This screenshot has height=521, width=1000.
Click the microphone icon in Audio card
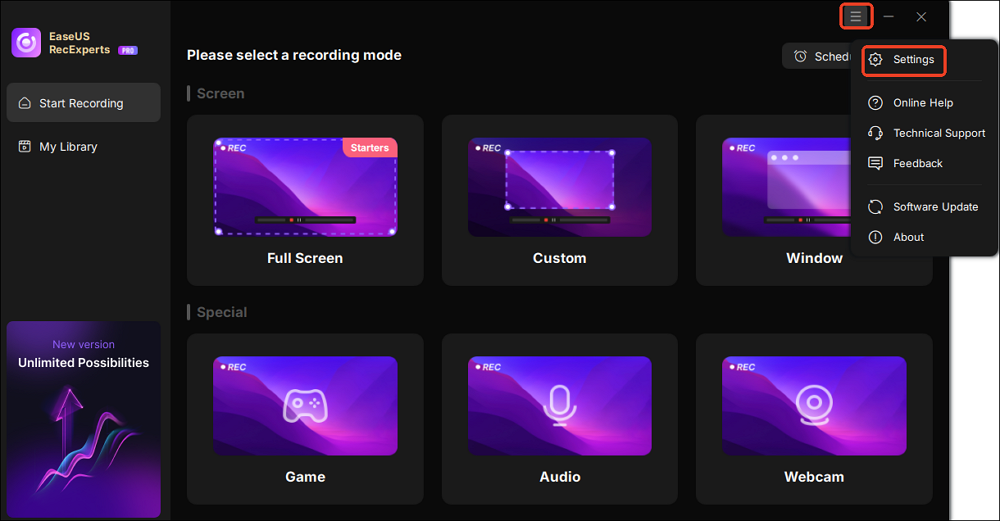560,406
